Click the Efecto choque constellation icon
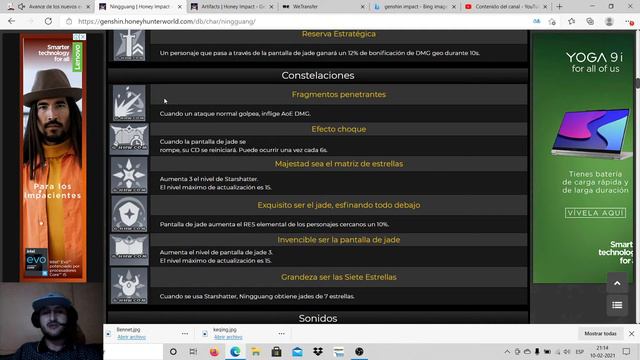Screen dimensions: 640x360 129,139
